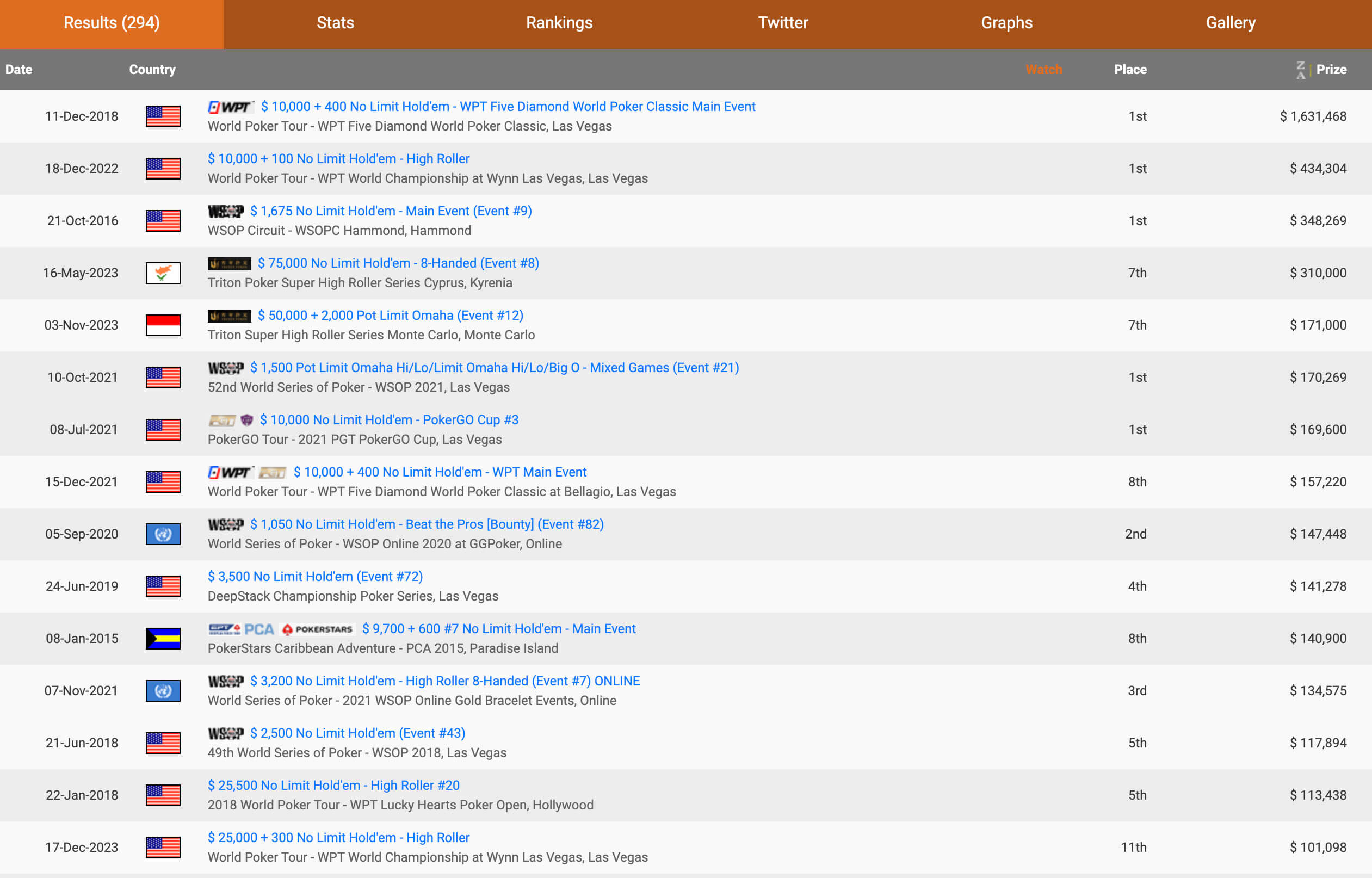This screenshot has width=1372, height=878.
Task: Click PGT logo on PokerGO Cup #3 row
Action: point(222,421)
